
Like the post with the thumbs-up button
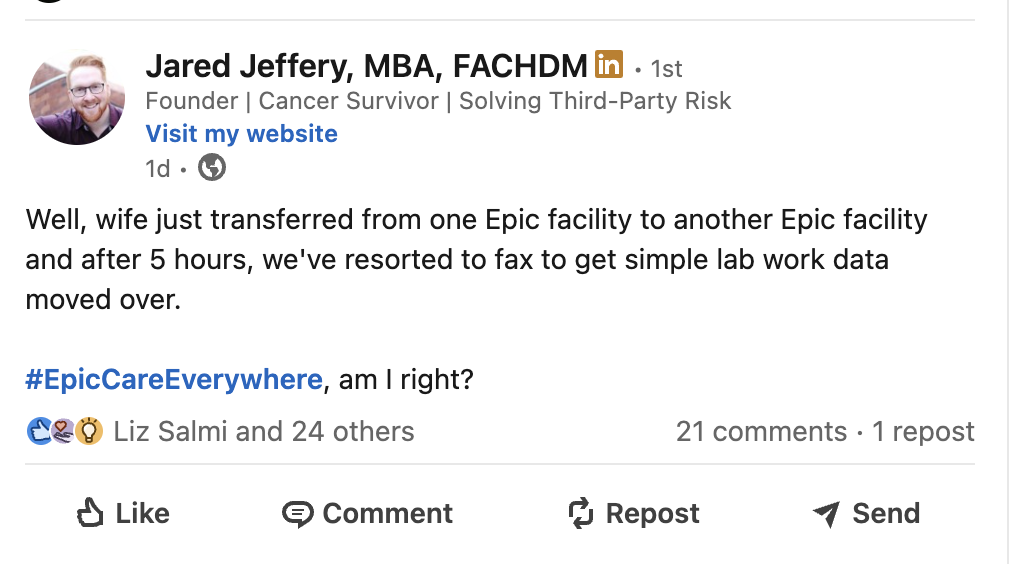click(x=123, y=514)
